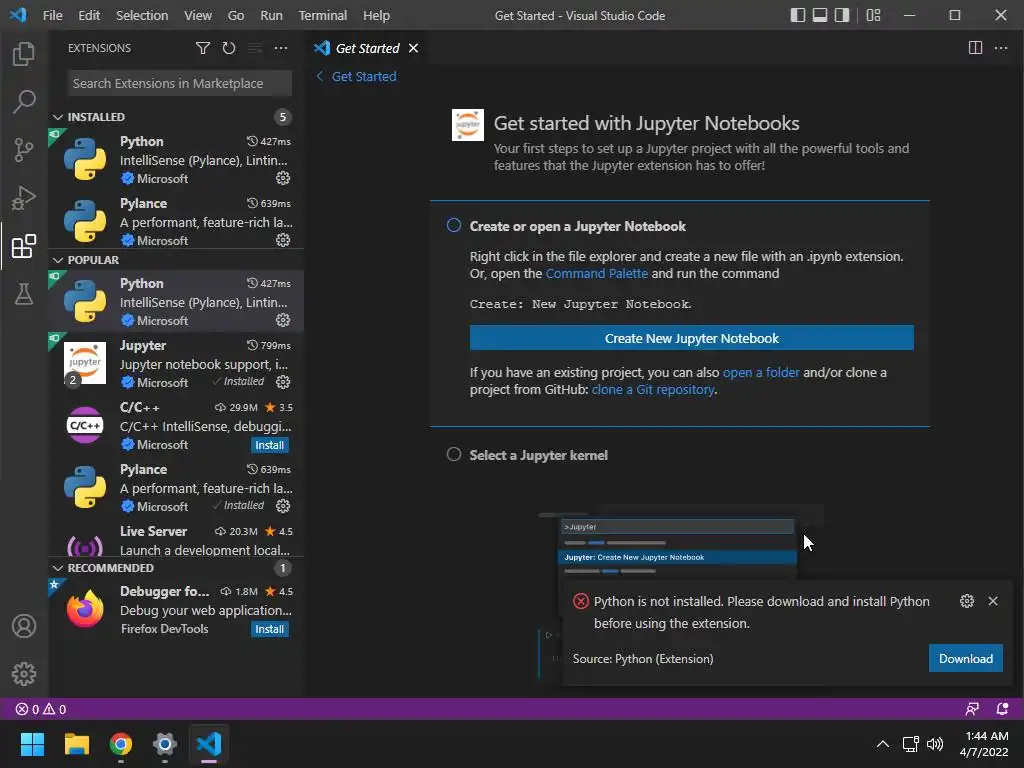Close the Get Started tab

pos(413,48)
